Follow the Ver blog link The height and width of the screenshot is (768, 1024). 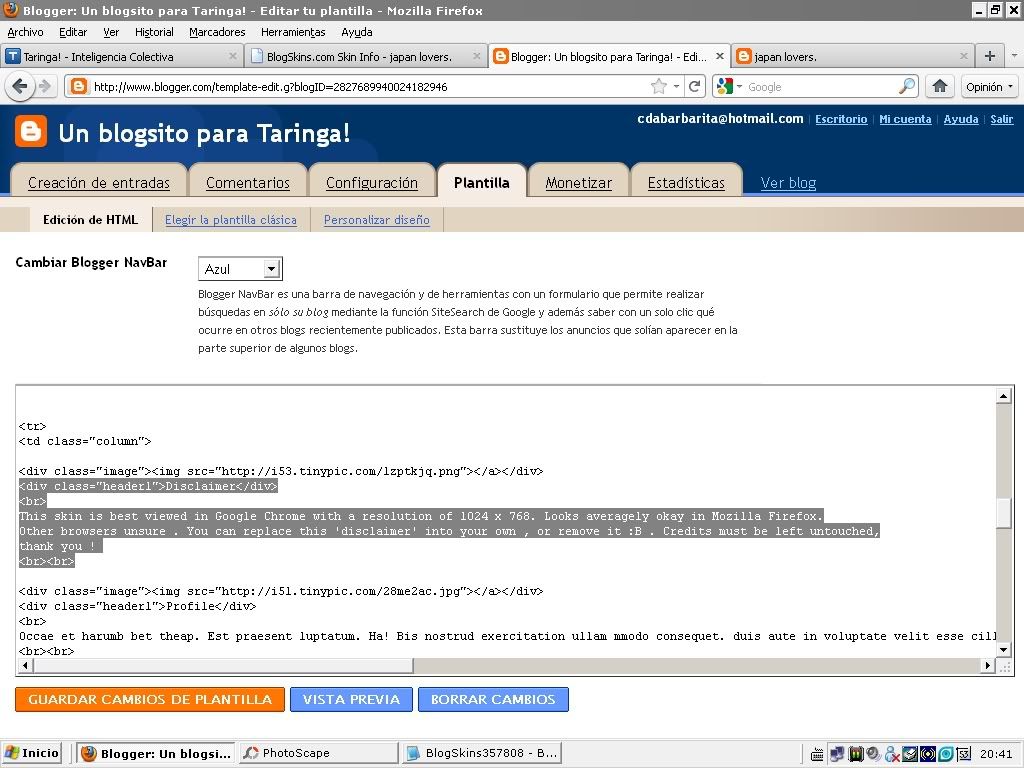click(x=788, y=183)
